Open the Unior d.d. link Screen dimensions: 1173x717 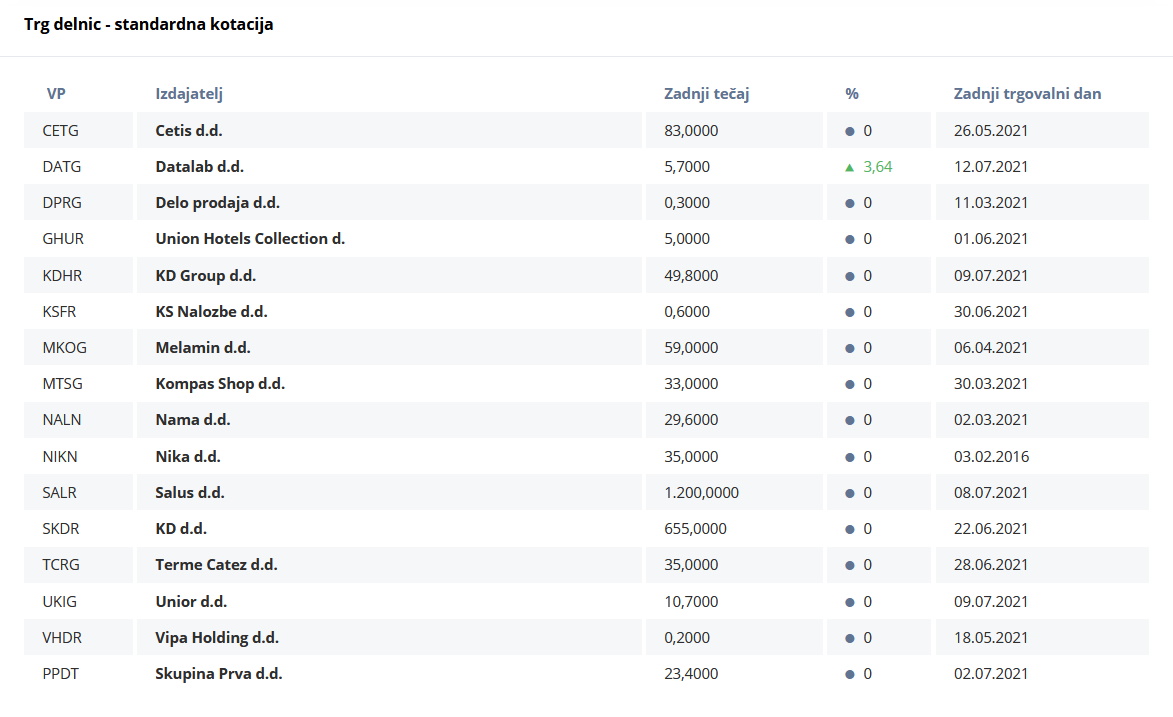(x=191, y=601)
